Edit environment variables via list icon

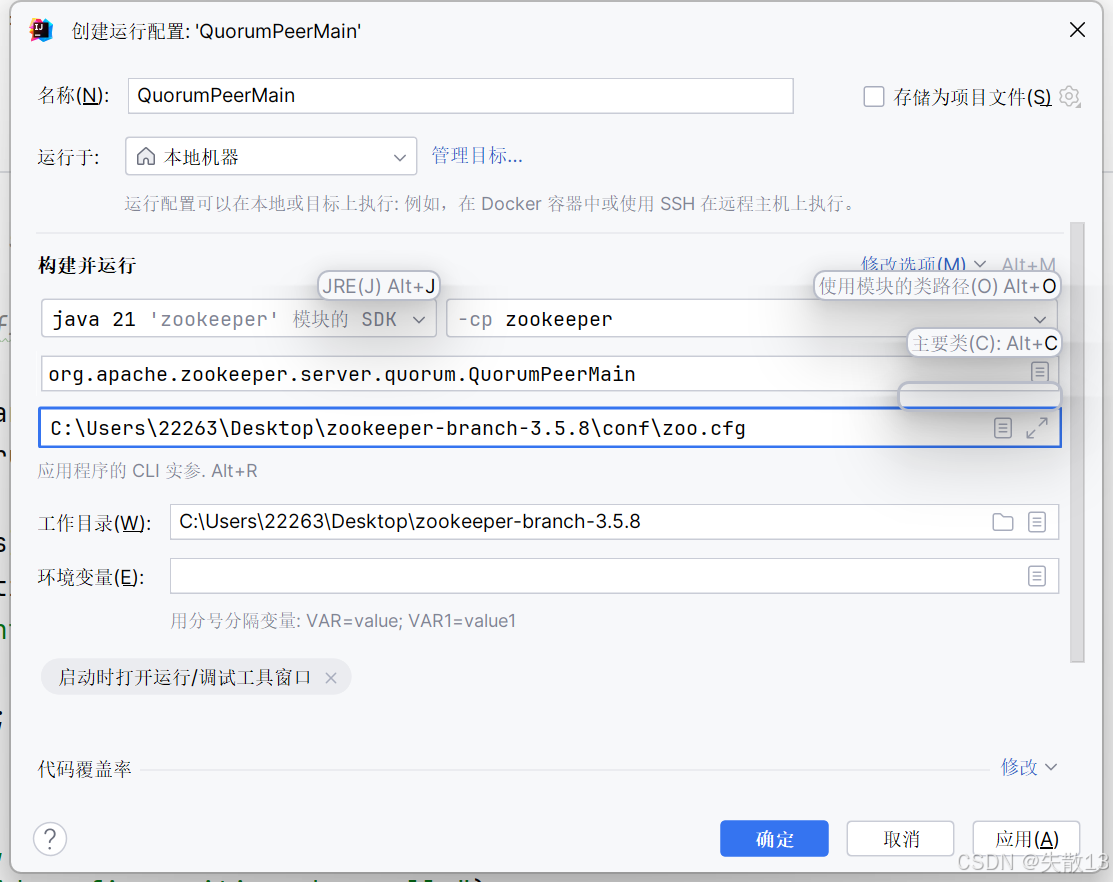click(x=1036, y=575)
